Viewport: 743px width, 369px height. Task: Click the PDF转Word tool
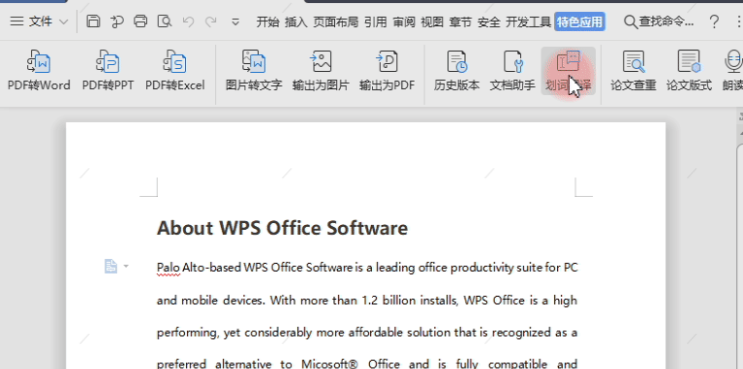pyautogui.click(x=39, y=70)
